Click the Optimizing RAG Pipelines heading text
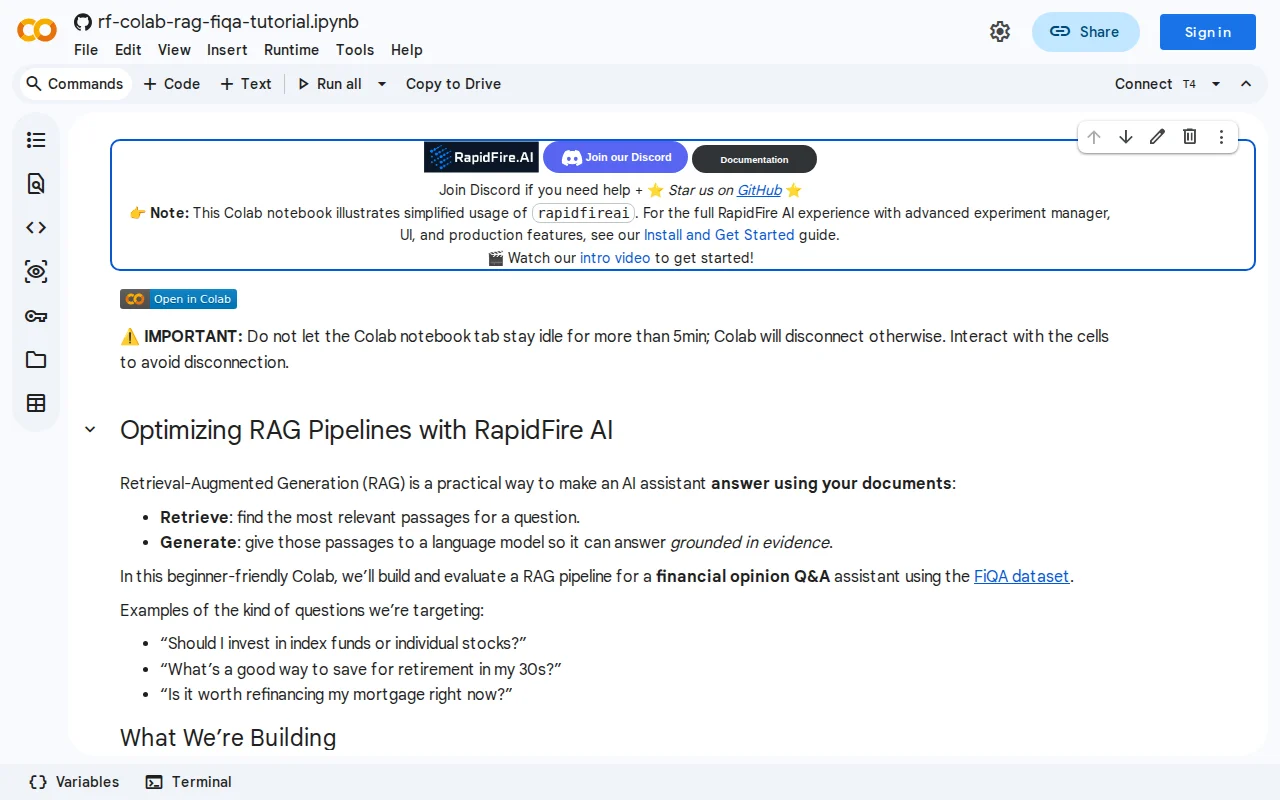 pyautogui.click(x=366, y=430)
